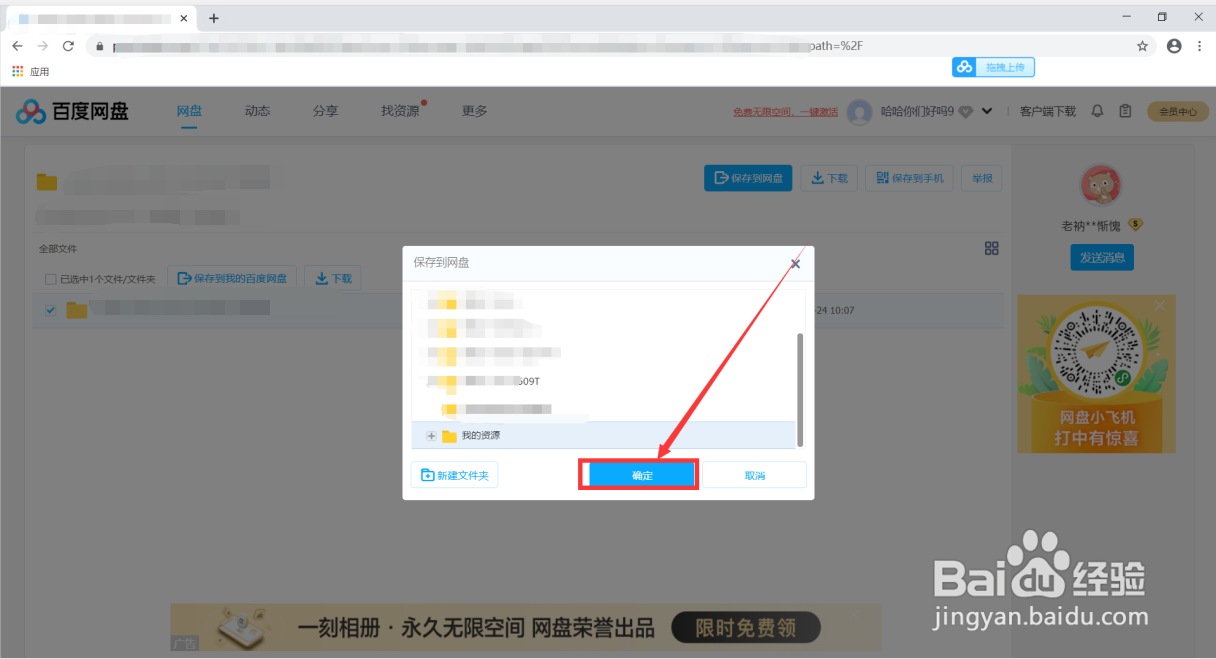Open the 更多 menu
This screenshot has width=1216, height=659.
click(475, 111)
